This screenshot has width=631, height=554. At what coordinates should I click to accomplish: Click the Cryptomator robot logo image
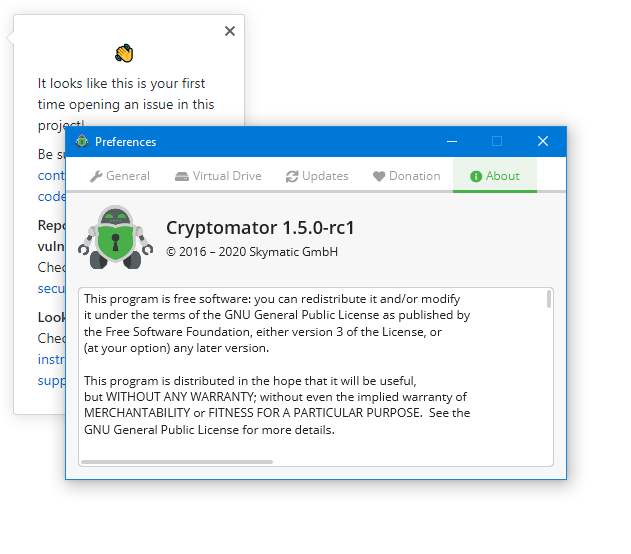click(115, 237)
